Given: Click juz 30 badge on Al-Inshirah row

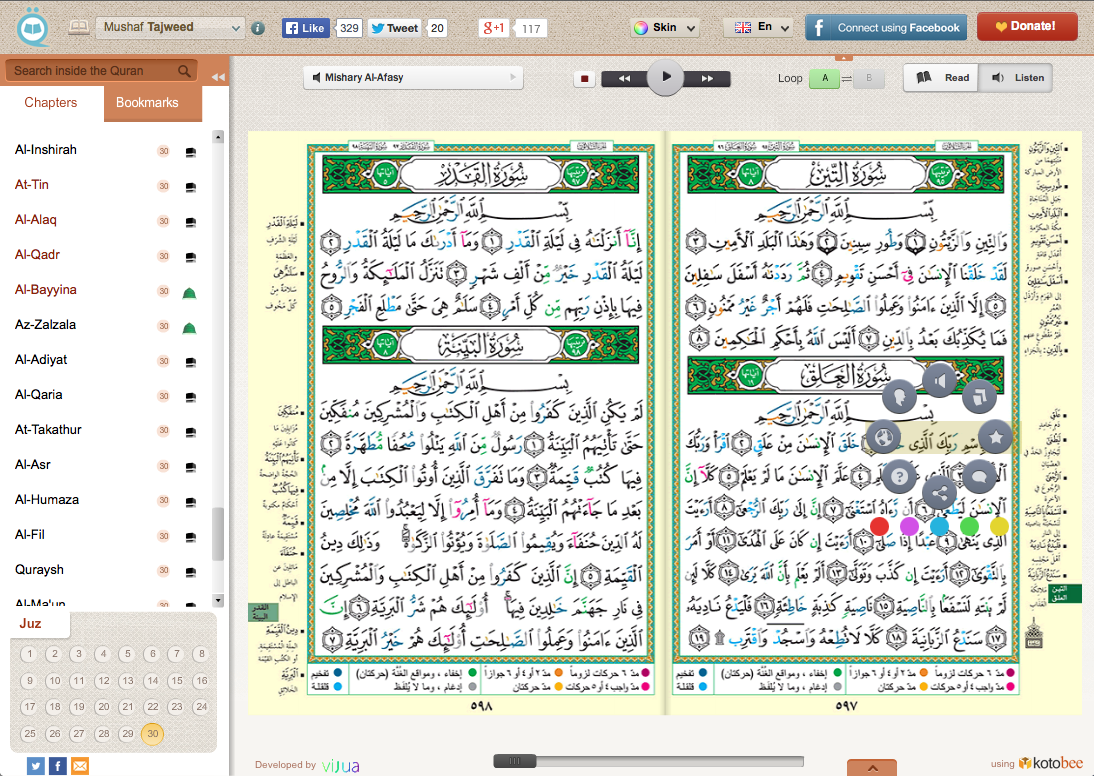Looking at the screenshot, I should tap(163, 151).
